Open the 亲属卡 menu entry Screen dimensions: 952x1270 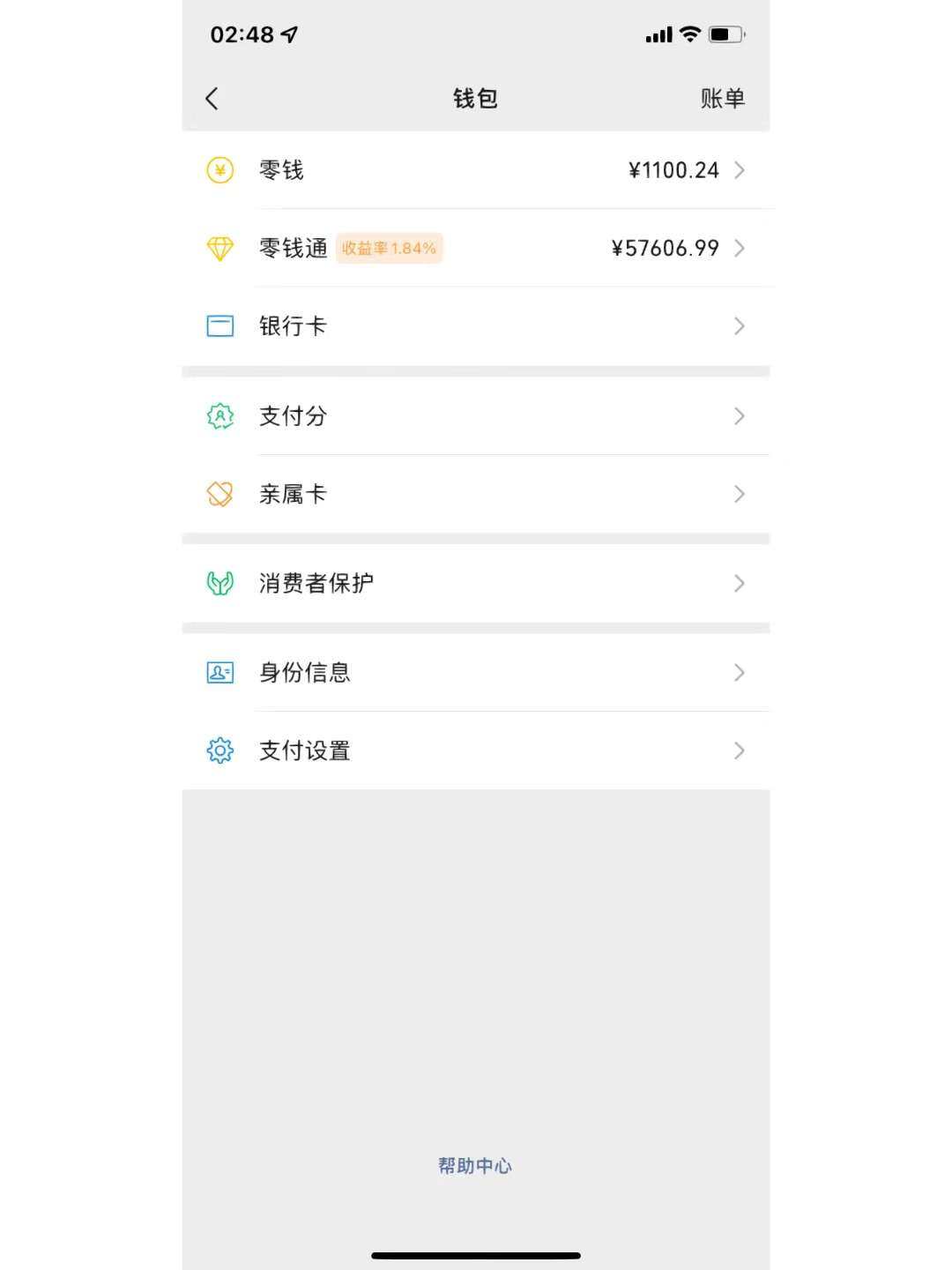coord(293,494)
